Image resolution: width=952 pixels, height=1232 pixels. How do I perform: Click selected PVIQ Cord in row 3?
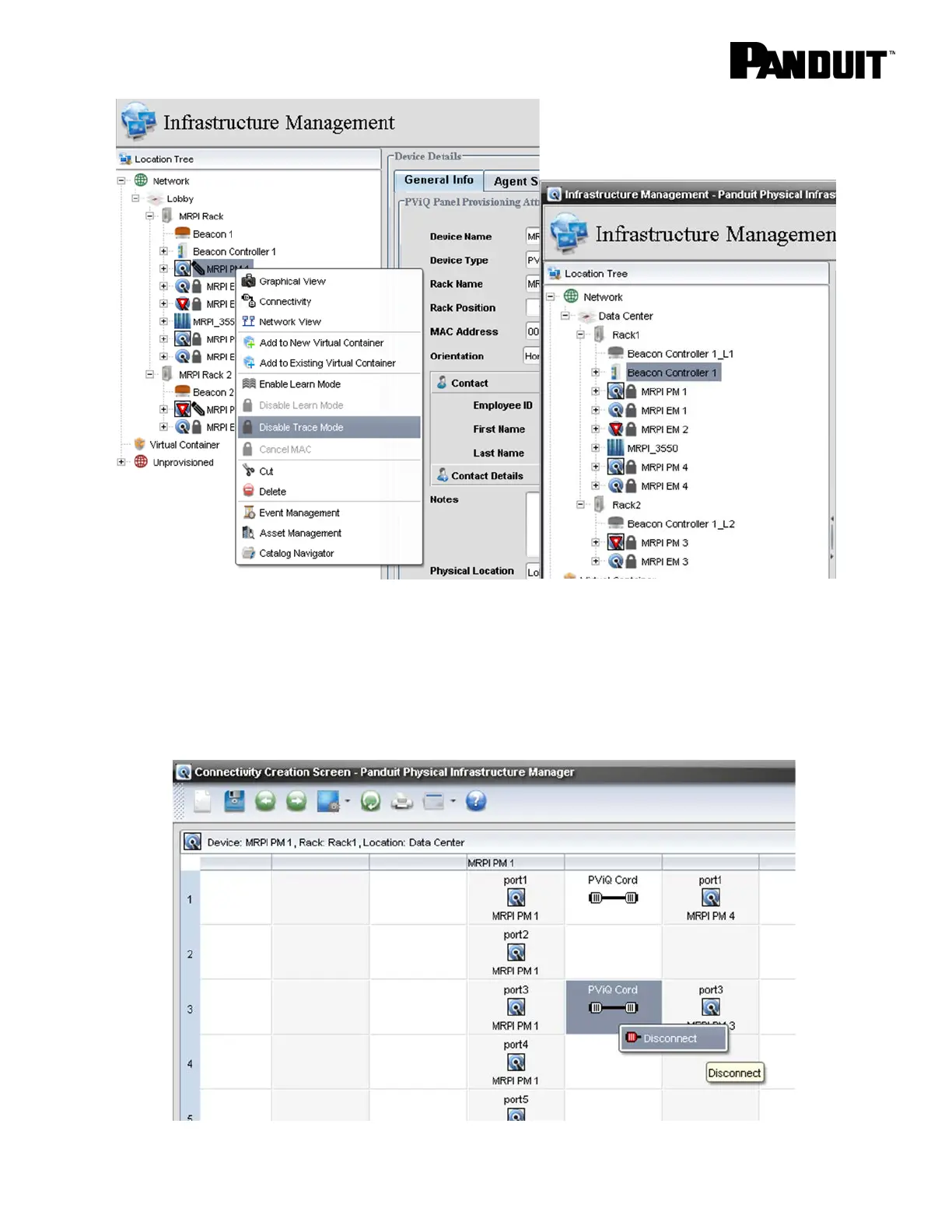click(x=613, y=1008)
